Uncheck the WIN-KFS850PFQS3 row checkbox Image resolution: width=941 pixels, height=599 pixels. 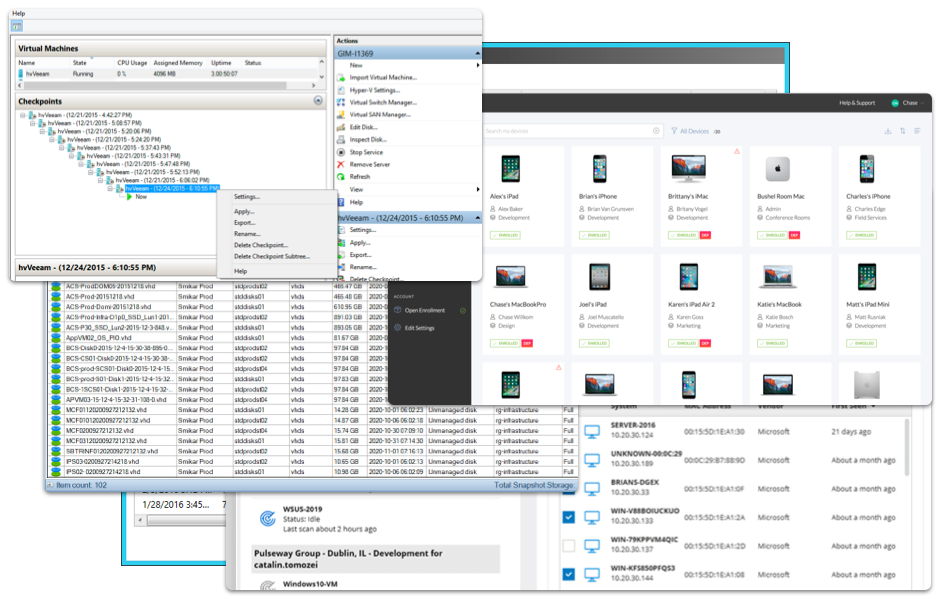568,574
